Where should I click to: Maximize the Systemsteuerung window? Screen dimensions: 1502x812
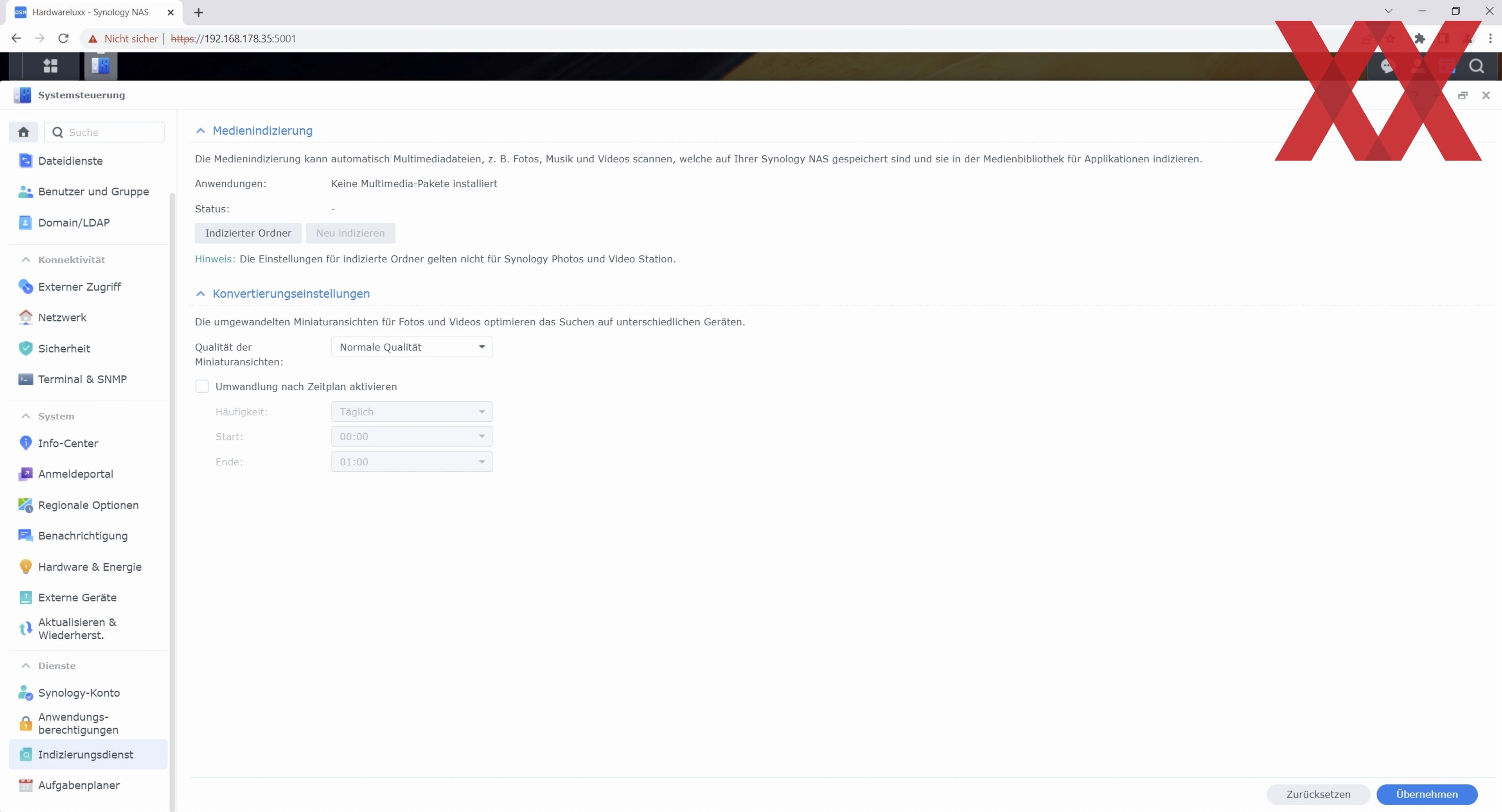coord(1462,95)
